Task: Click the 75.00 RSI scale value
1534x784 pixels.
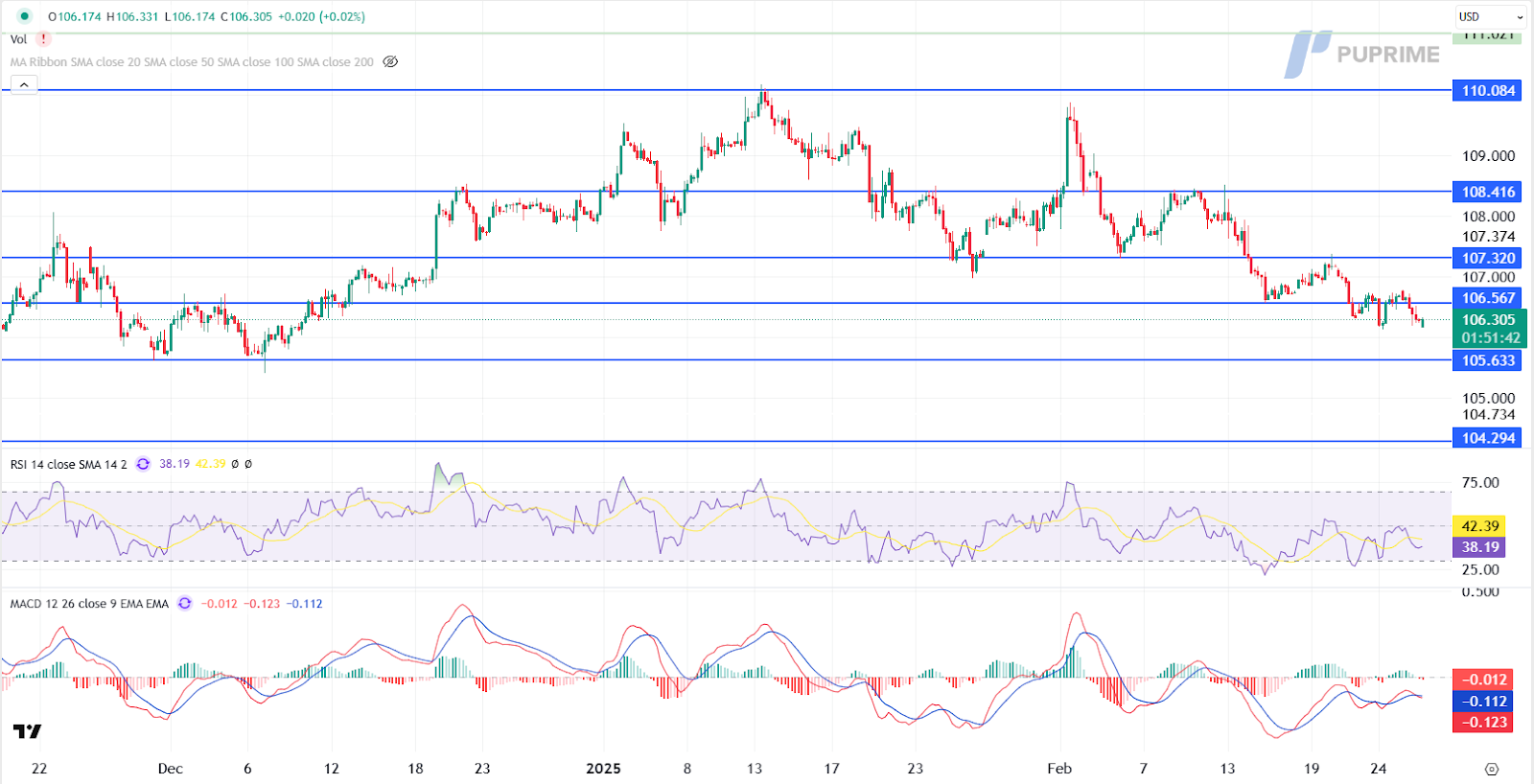Action: click(x=1480, y=483)
